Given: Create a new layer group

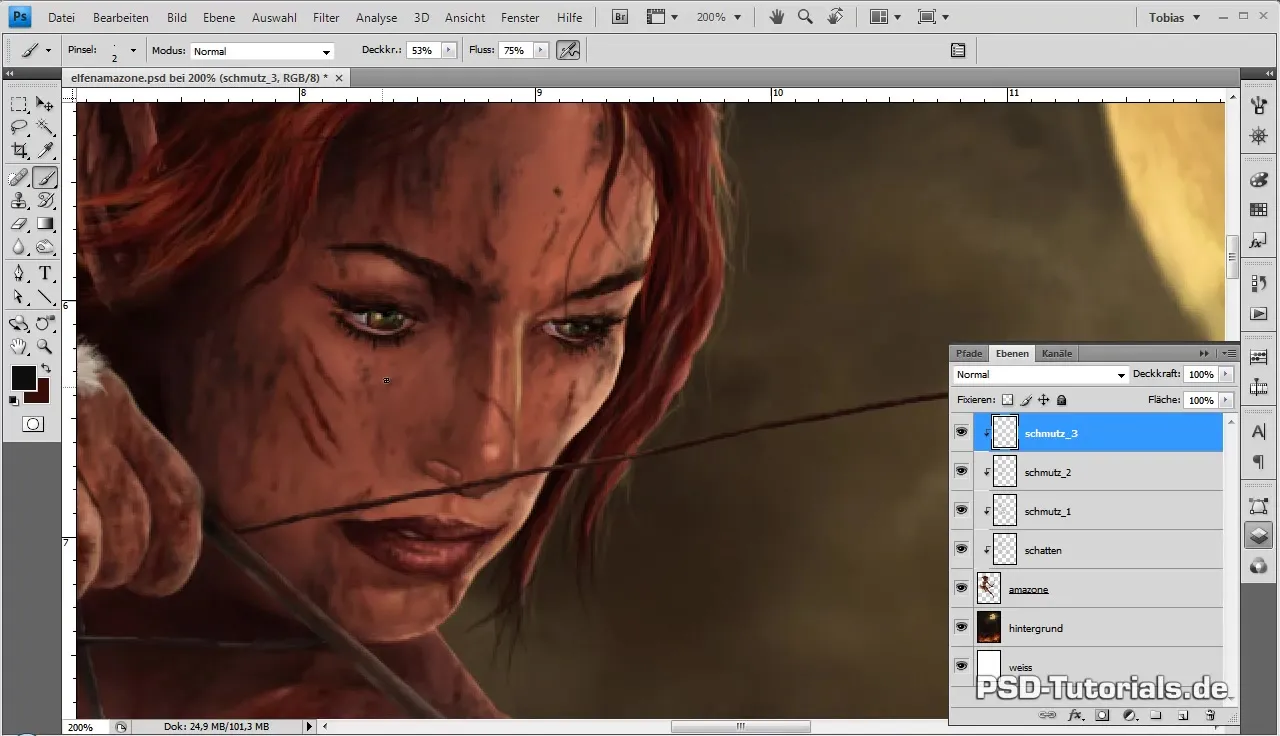Looking at the screenshot, I should point(1155,715).
